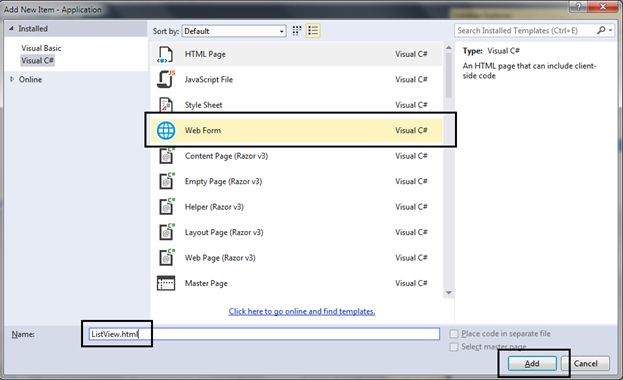Select the Web Form globe icon
The height and width of the screenshot is (380, 623).
(x=166, y=130)
